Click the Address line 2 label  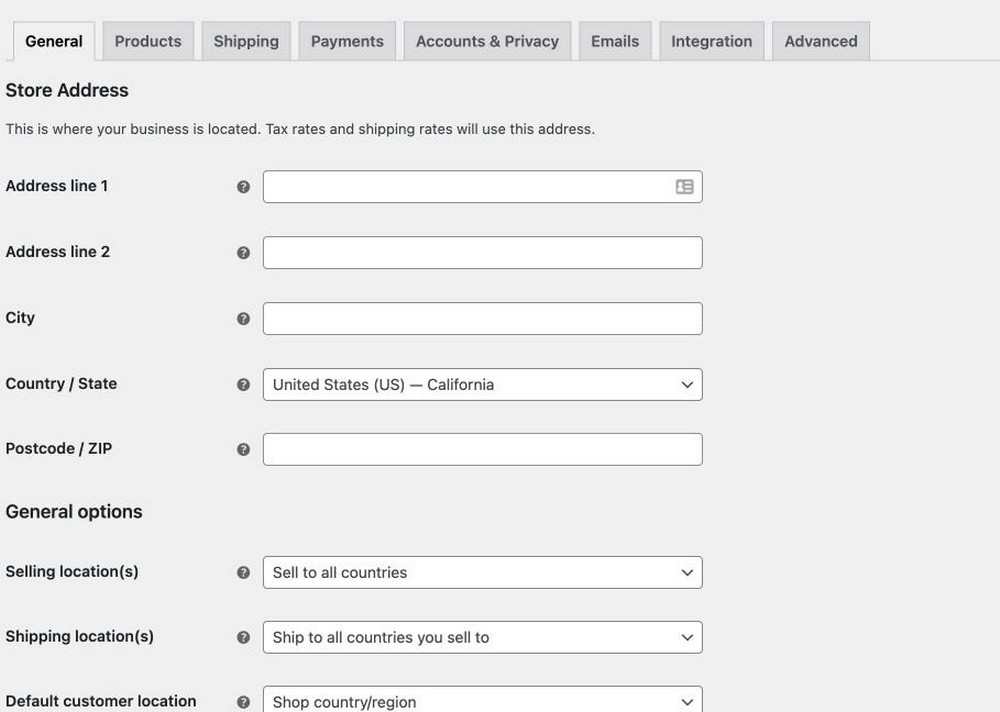57,251
